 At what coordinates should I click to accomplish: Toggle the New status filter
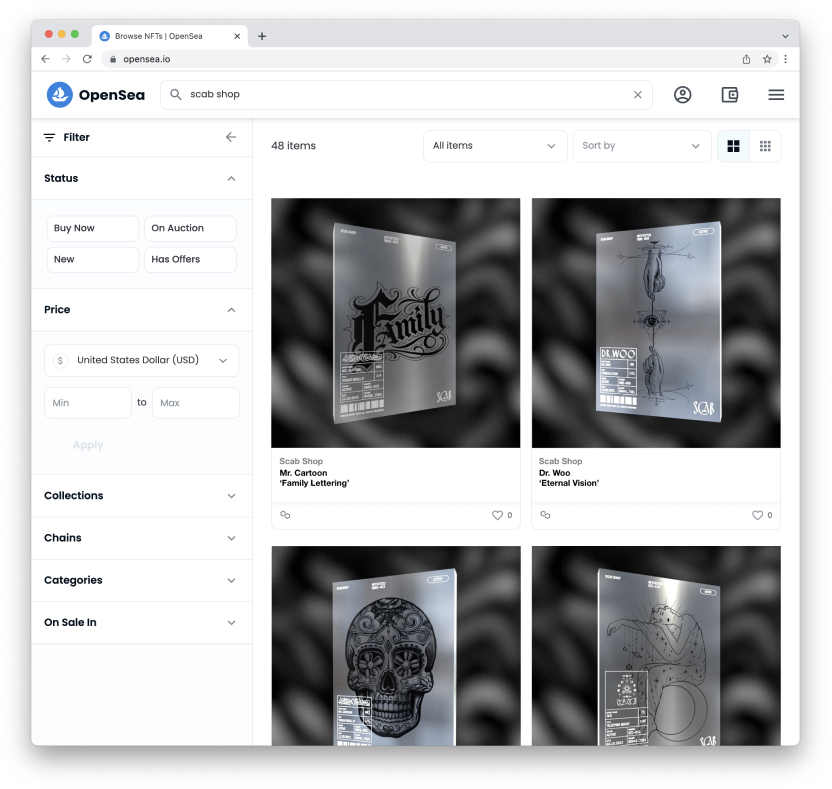(x=93, y=259)
